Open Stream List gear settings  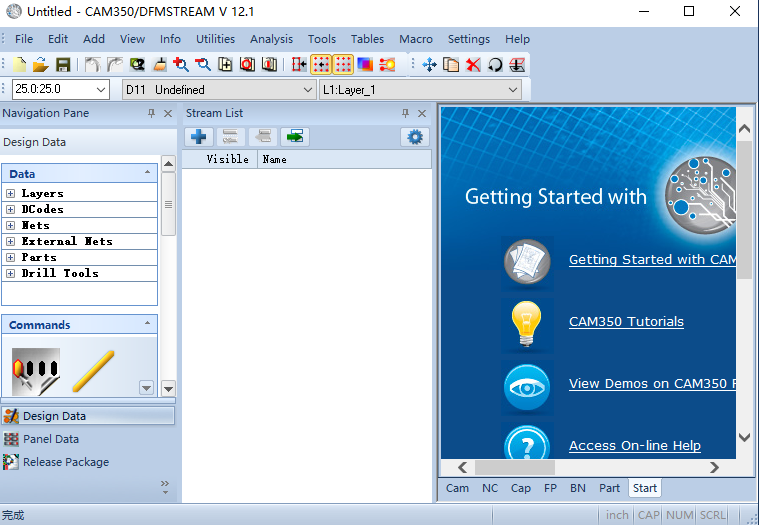[x=415, y=137]
